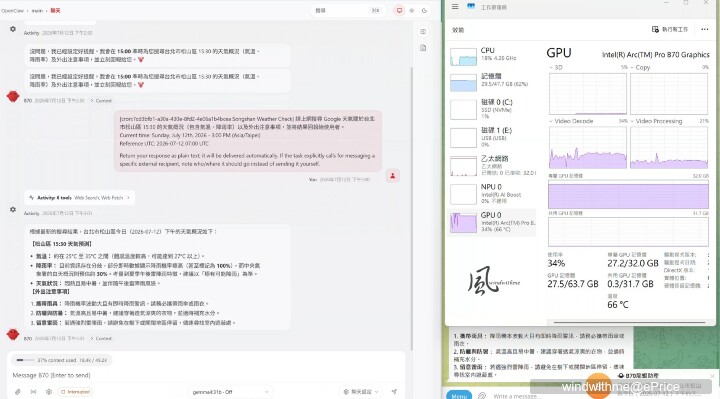720x399 pixels.
Task: Click the 27.2/32.0 GB dedicated memory value
Action: [633, 264]
